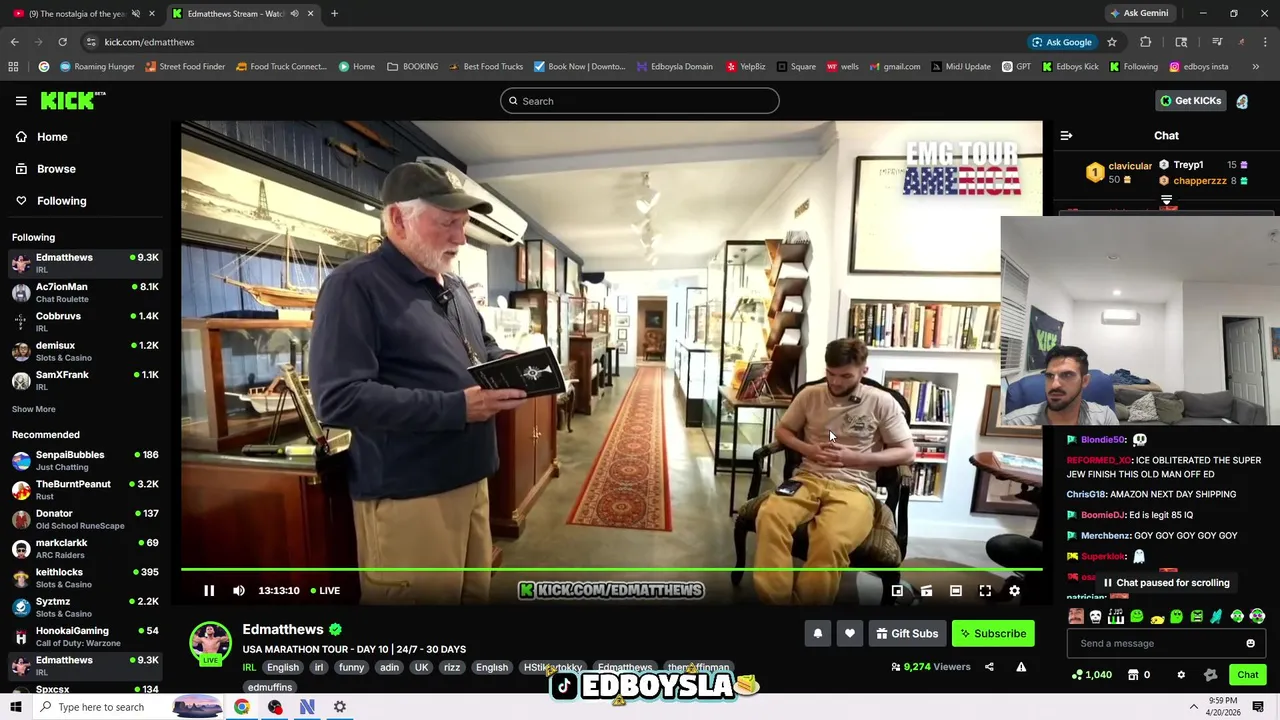1280x720 pixels.
Task: Pause the live stream video
Action: [209, 591]
